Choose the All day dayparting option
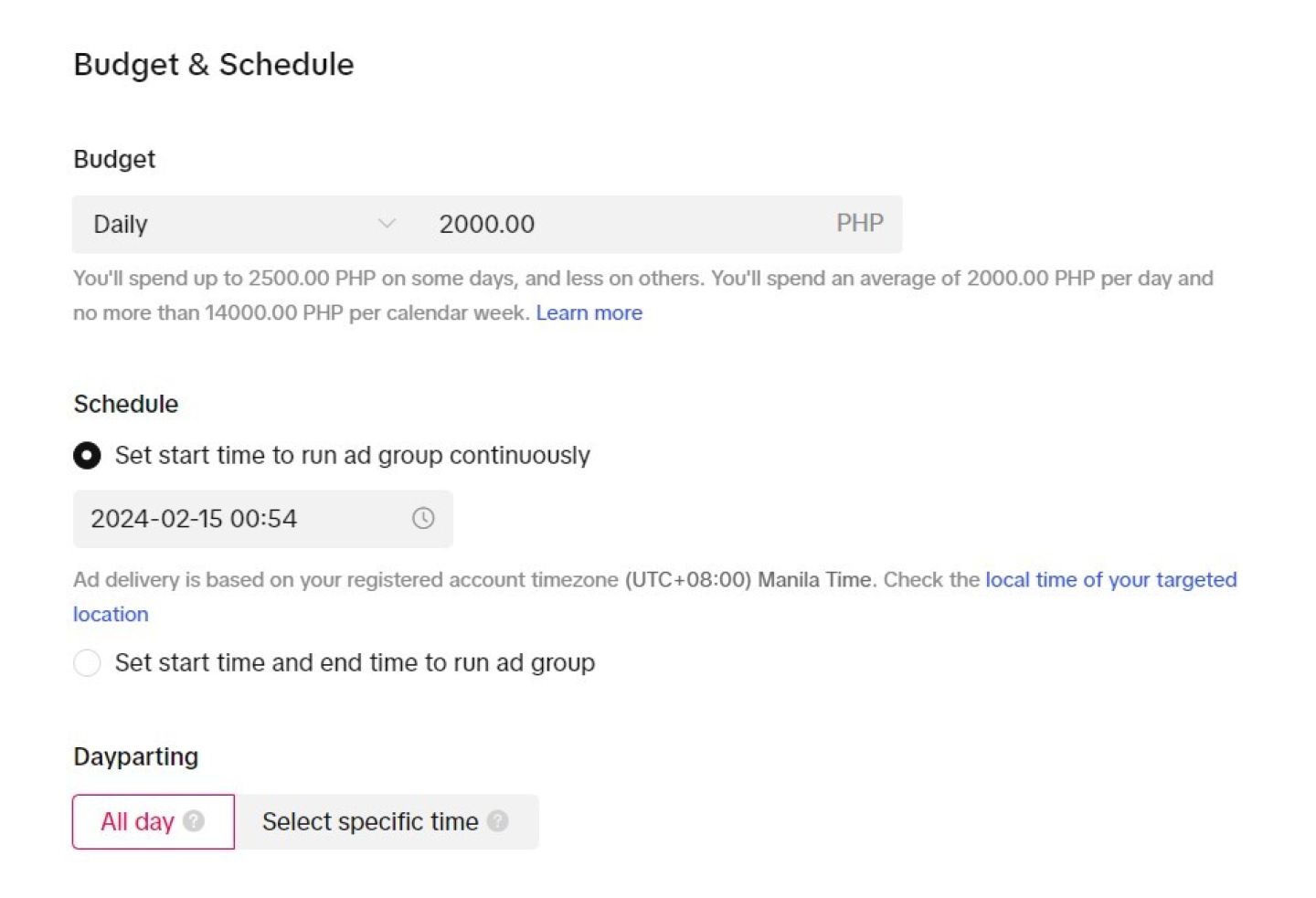This screenshot has height=898, width=1316. (x=138, y=821)
